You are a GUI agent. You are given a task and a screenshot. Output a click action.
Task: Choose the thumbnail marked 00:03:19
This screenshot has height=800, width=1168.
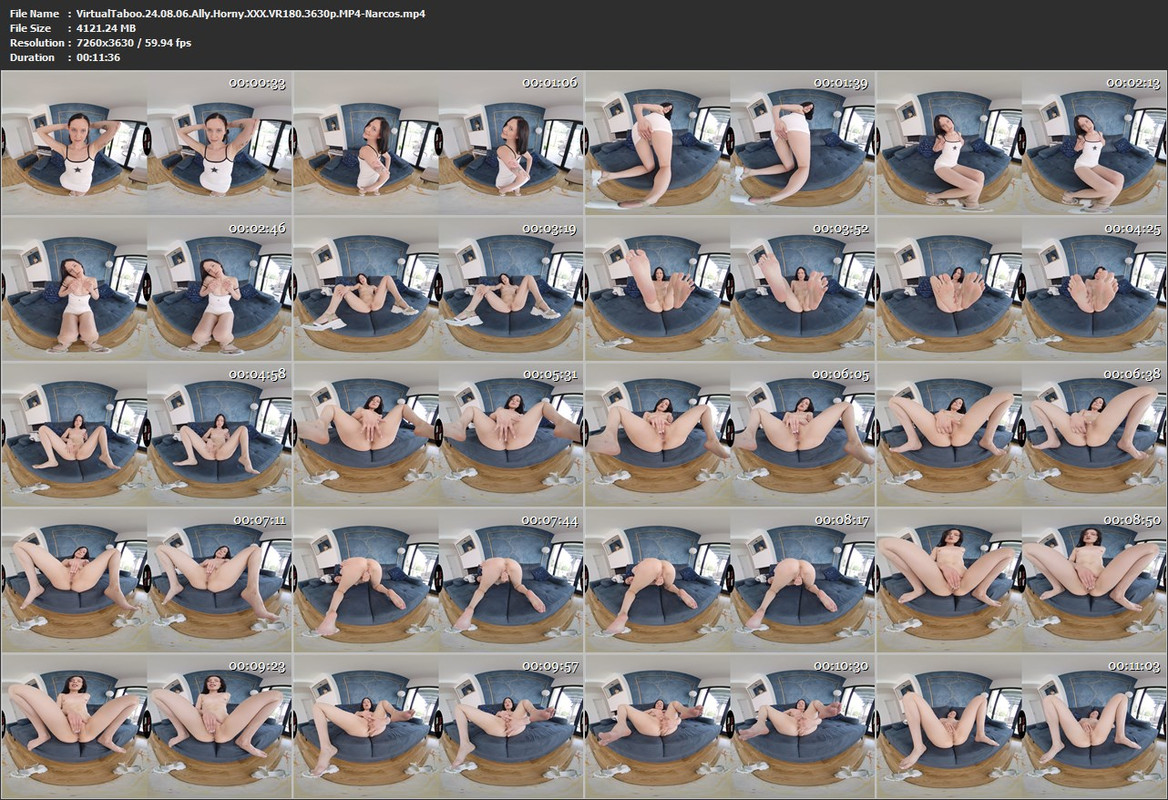click(x=438, y=289)
